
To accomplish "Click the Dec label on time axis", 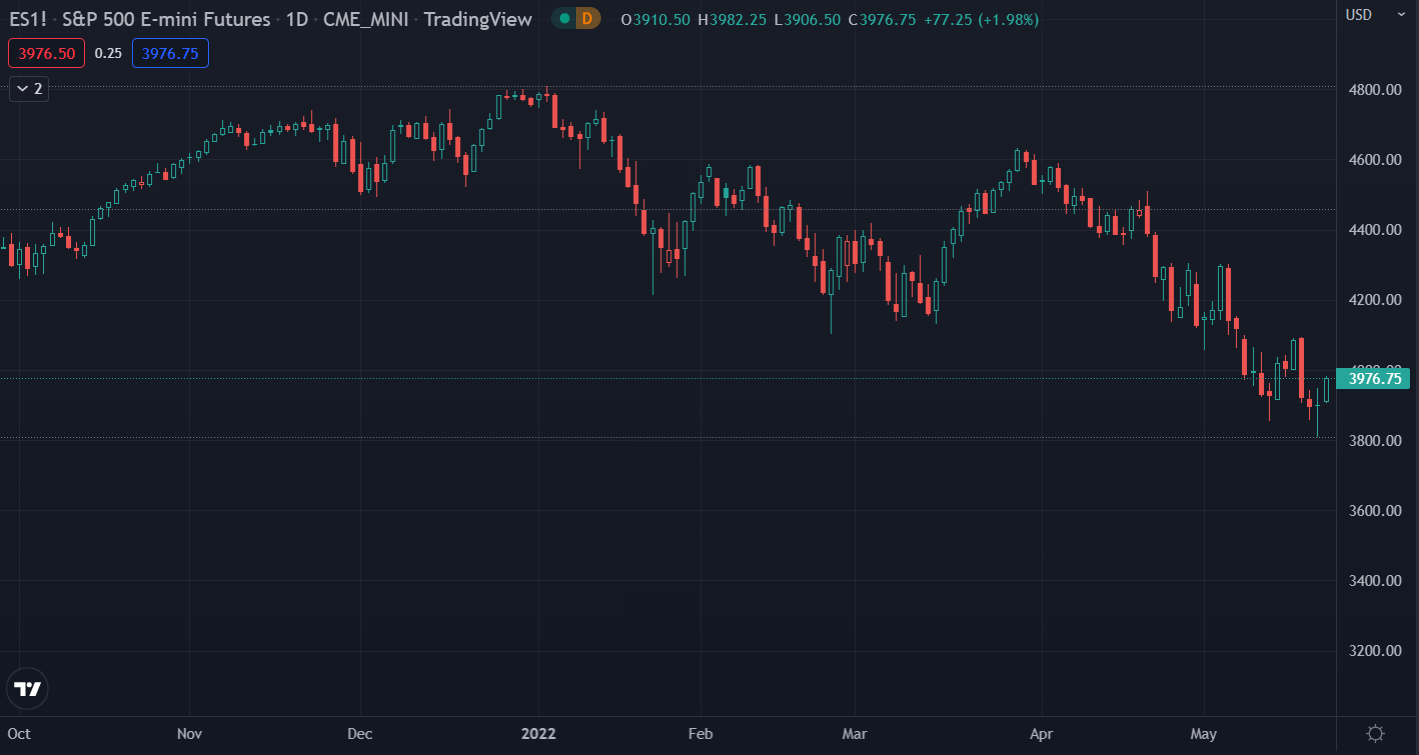I will pos(360,734).
